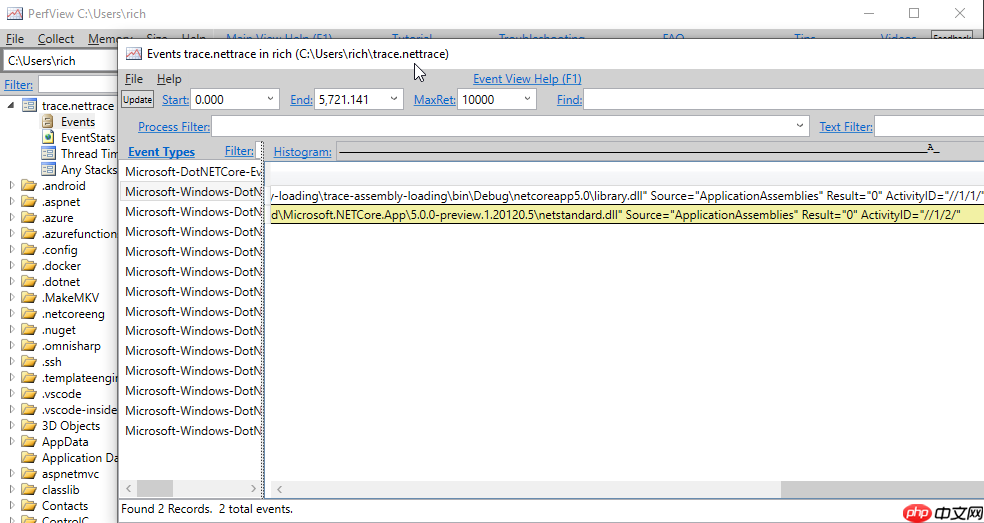Expand the .dotnet folder node
Viewport: 984px width, 523px height.
(12, 282)
